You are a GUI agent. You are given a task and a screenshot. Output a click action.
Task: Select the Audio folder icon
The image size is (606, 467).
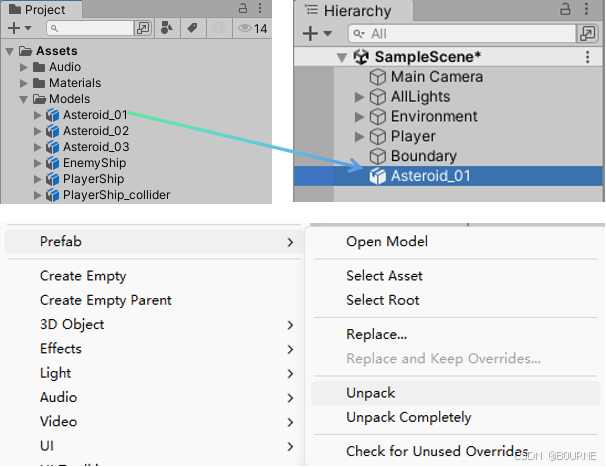39,67
